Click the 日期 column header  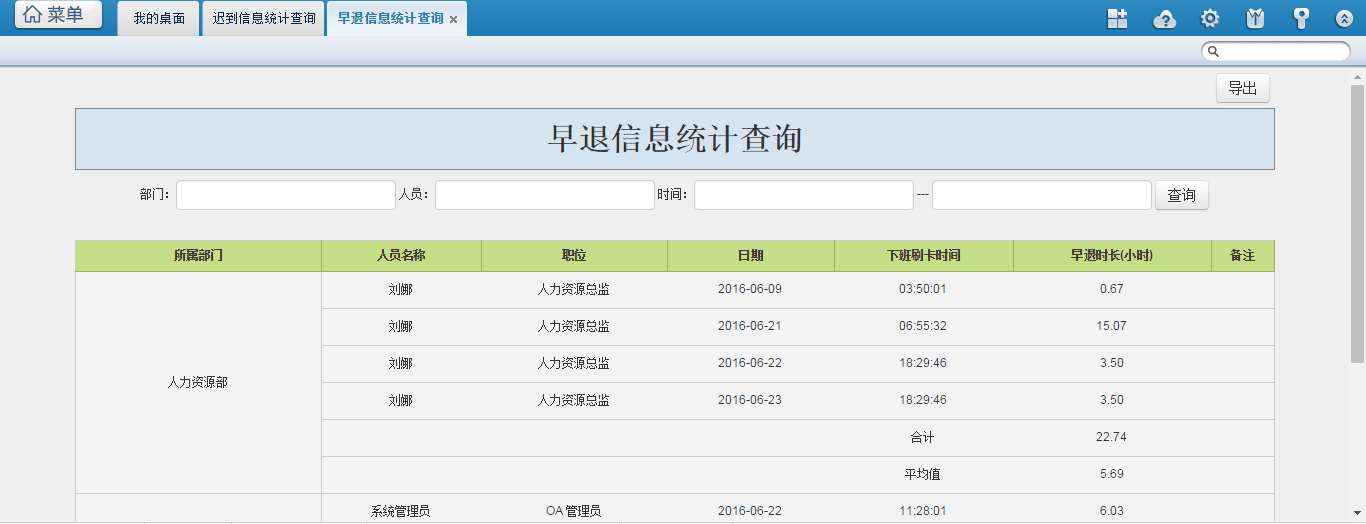pos(750,256)
